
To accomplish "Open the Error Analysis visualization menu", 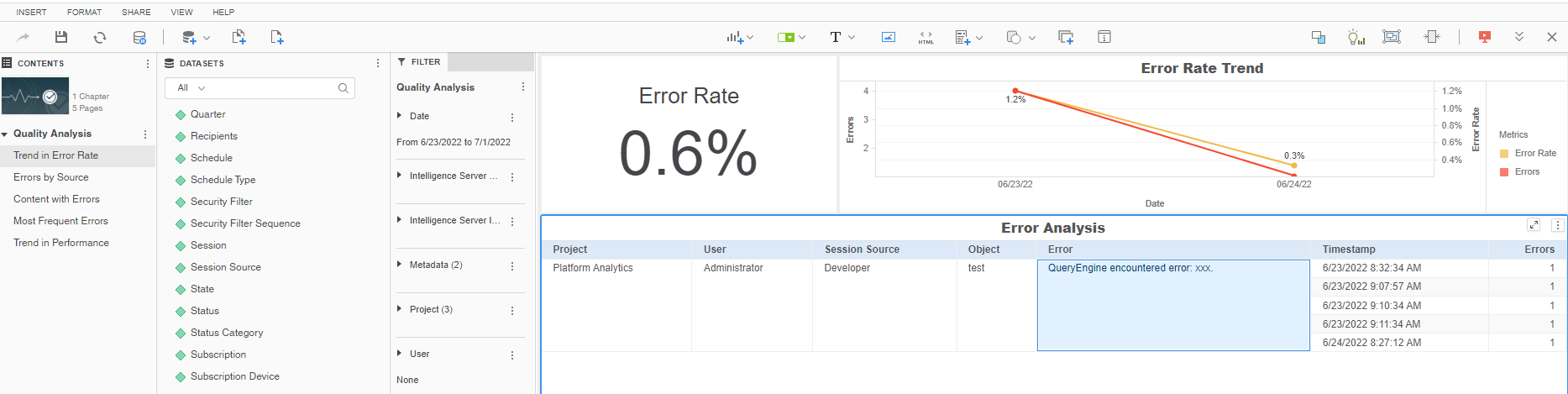I will click(x=1557, y=225).
